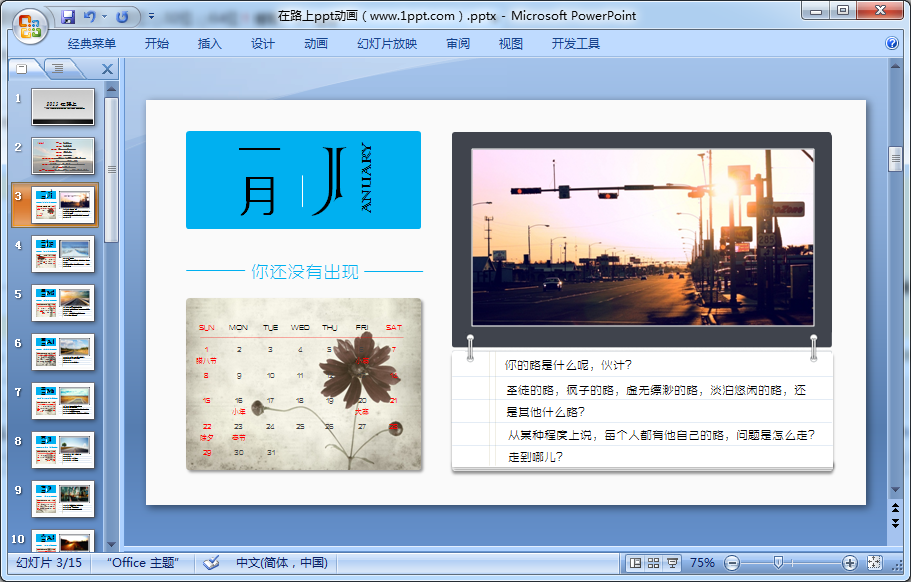911x582 pixels.
Task: Click the spell check status icon
Action: click(x=211, y=563)
